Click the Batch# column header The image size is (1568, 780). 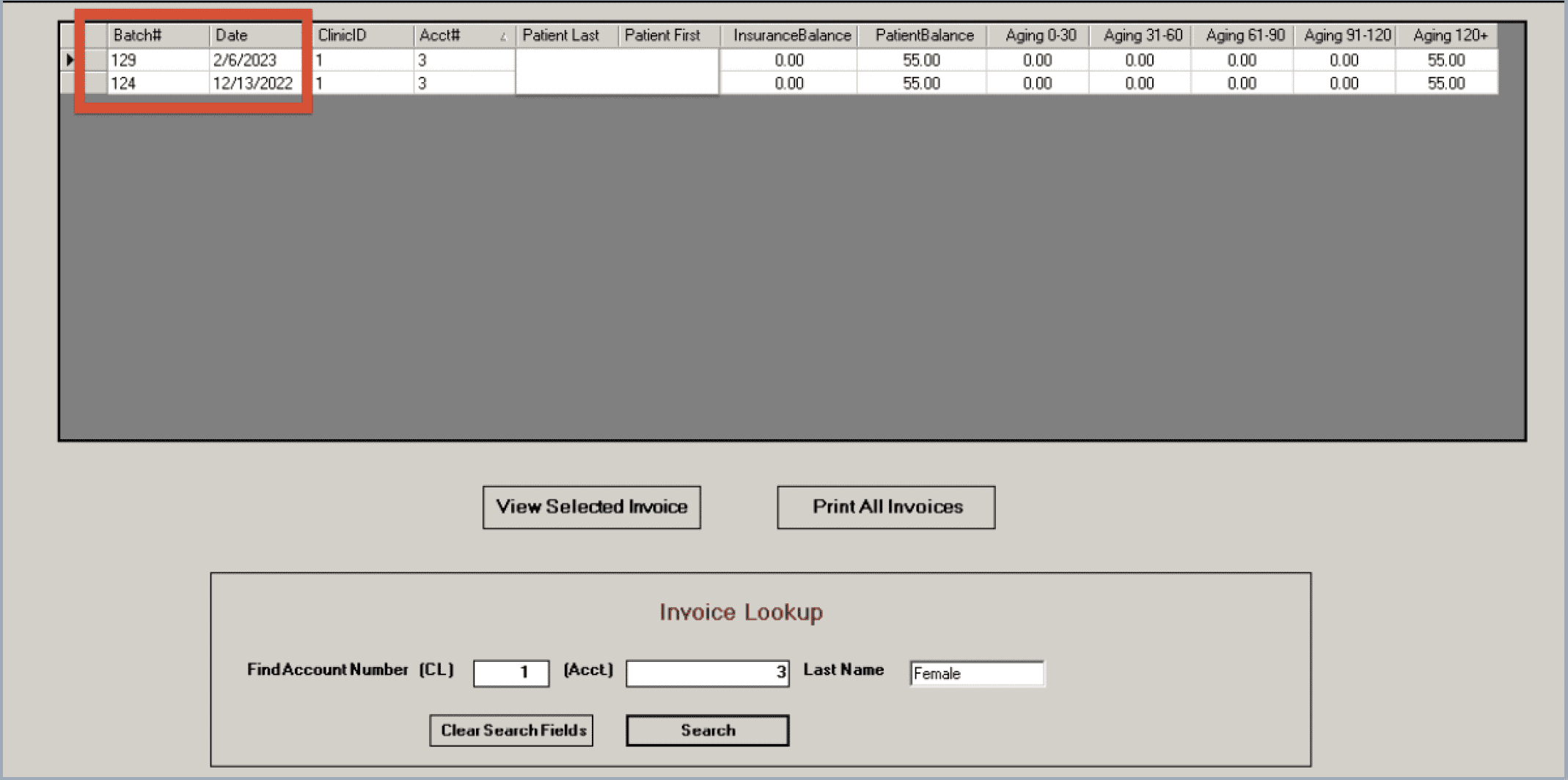pos(158,35)
